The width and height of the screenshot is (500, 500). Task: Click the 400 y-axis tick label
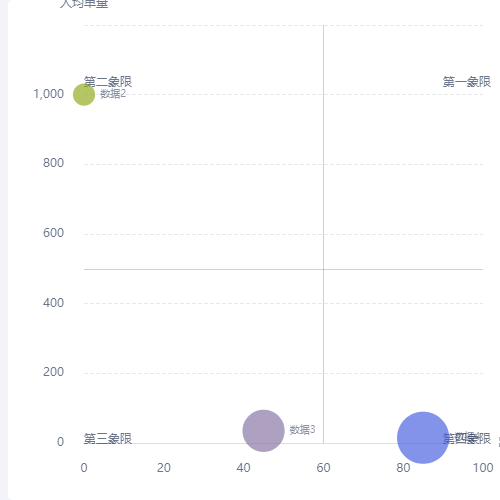(53, 303)
